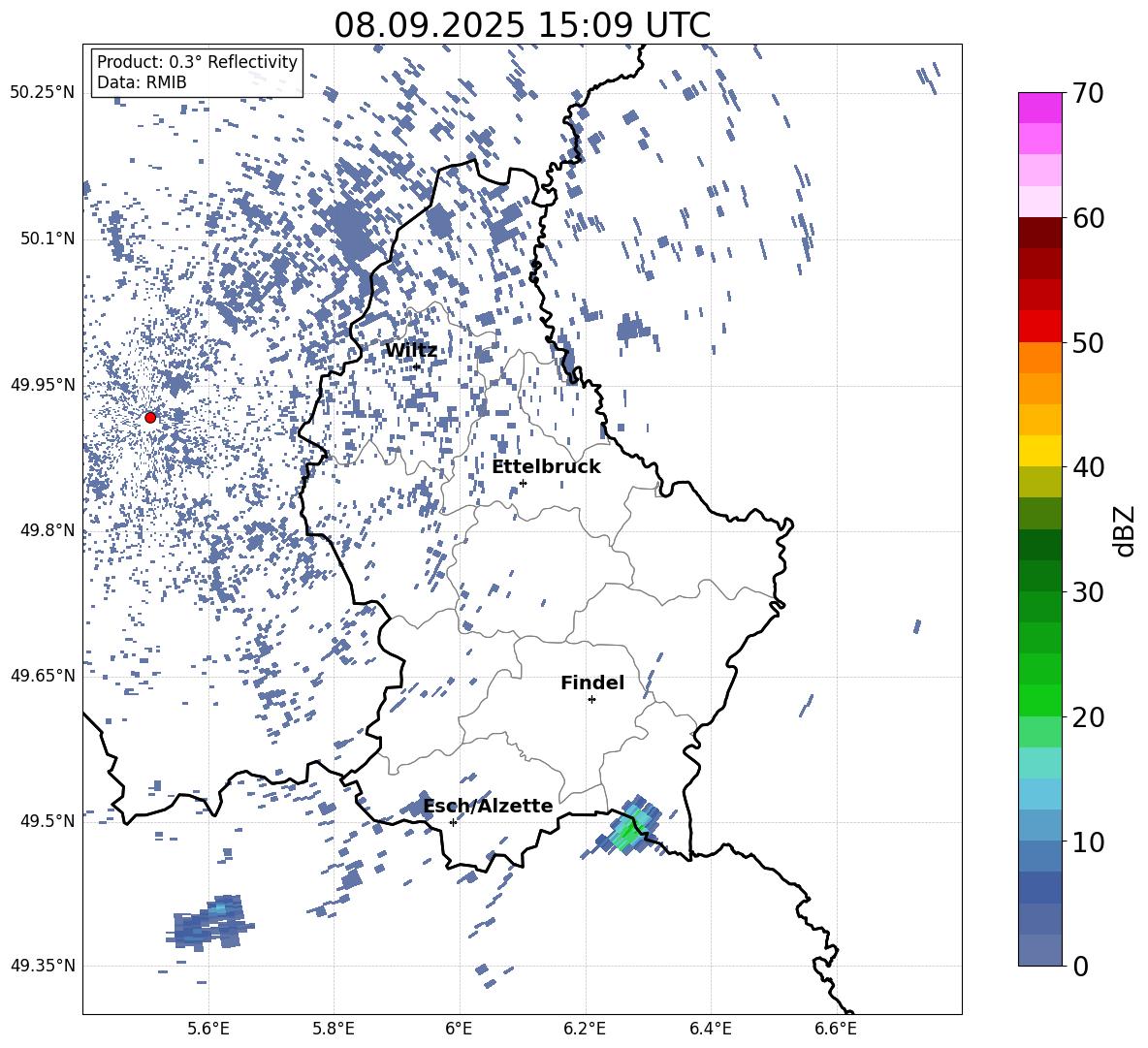Click the dark maroon colorbar segment below 60
The width and height of the screenshot is (1148, 1048).
(x=1040, y=233)
